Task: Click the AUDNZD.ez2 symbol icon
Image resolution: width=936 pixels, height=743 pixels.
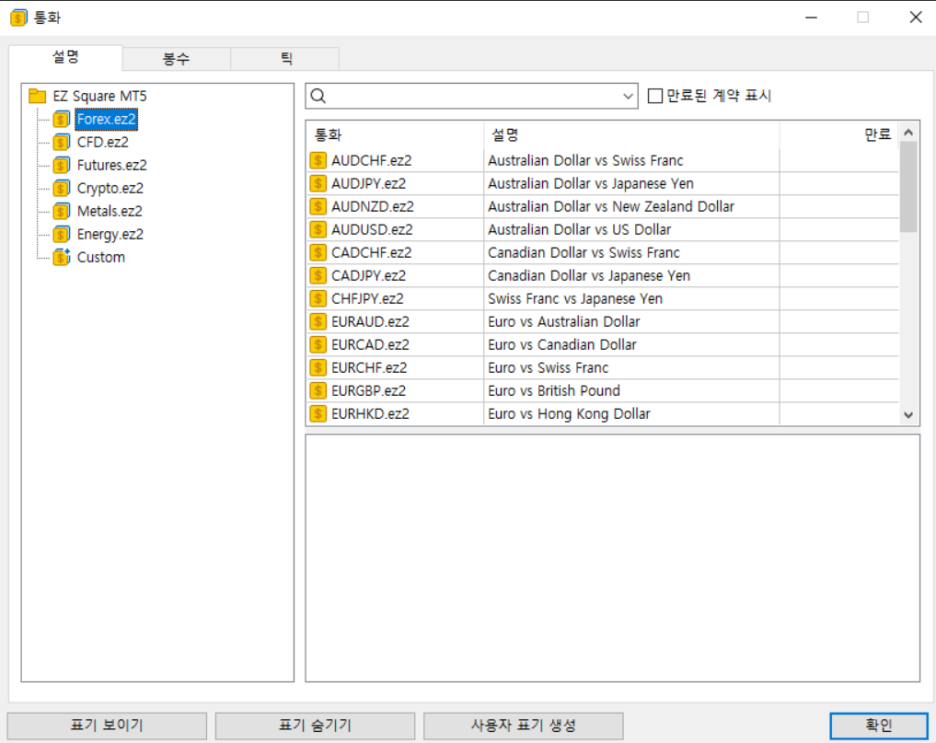Action: coord(318,206)
